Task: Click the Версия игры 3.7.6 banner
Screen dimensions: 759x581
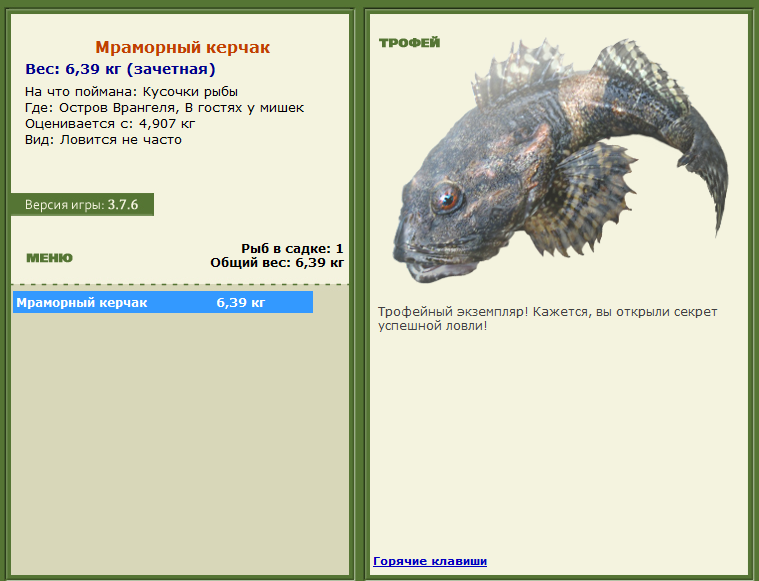Action: [x=82, y=205]
